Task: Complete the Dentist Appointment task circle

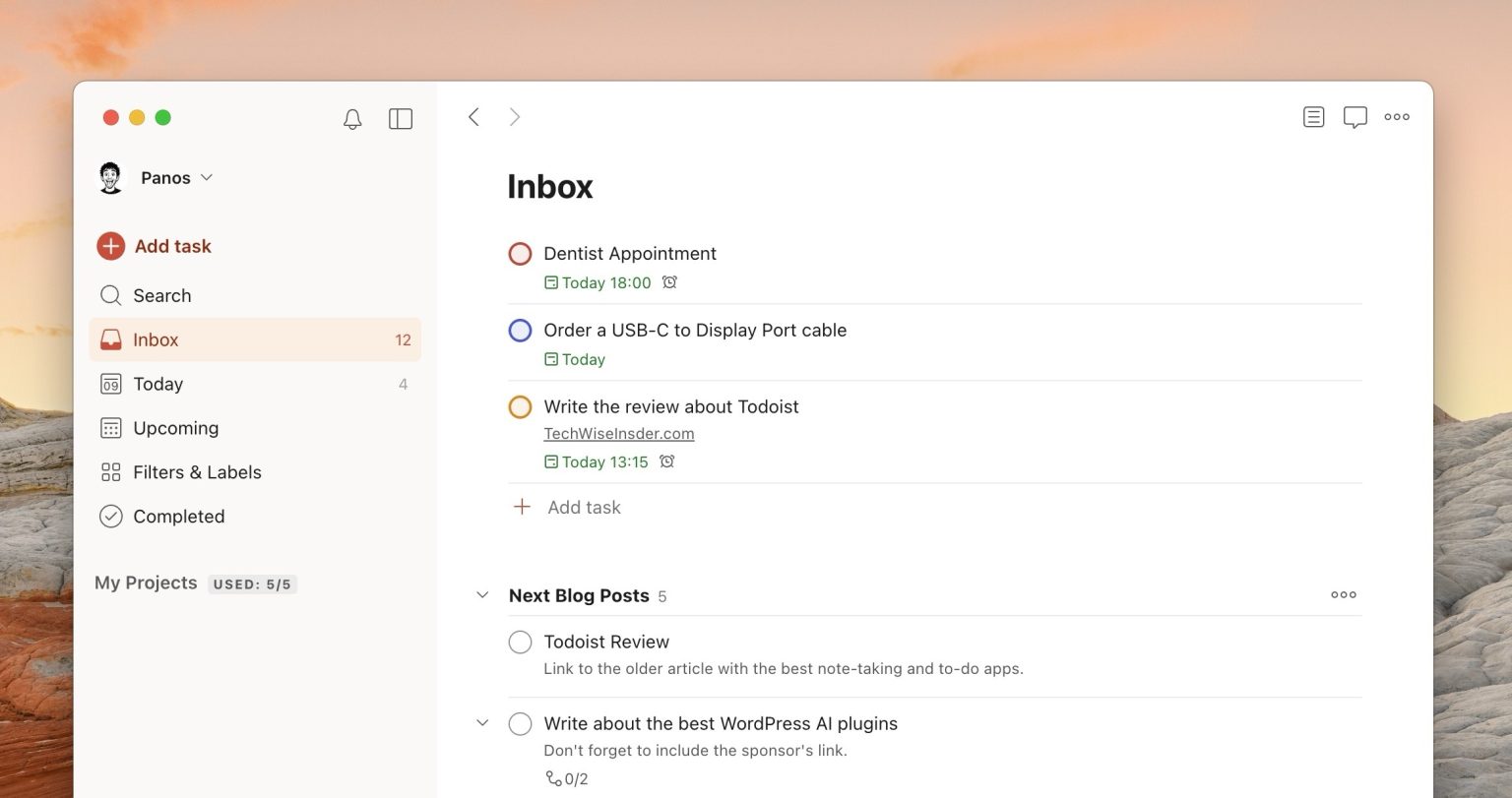Action: 520,253
